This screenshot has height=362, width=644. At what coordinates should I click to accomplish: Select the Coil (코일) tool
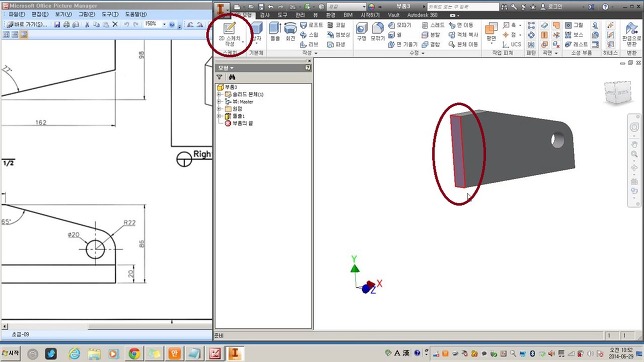coord(336,25)
